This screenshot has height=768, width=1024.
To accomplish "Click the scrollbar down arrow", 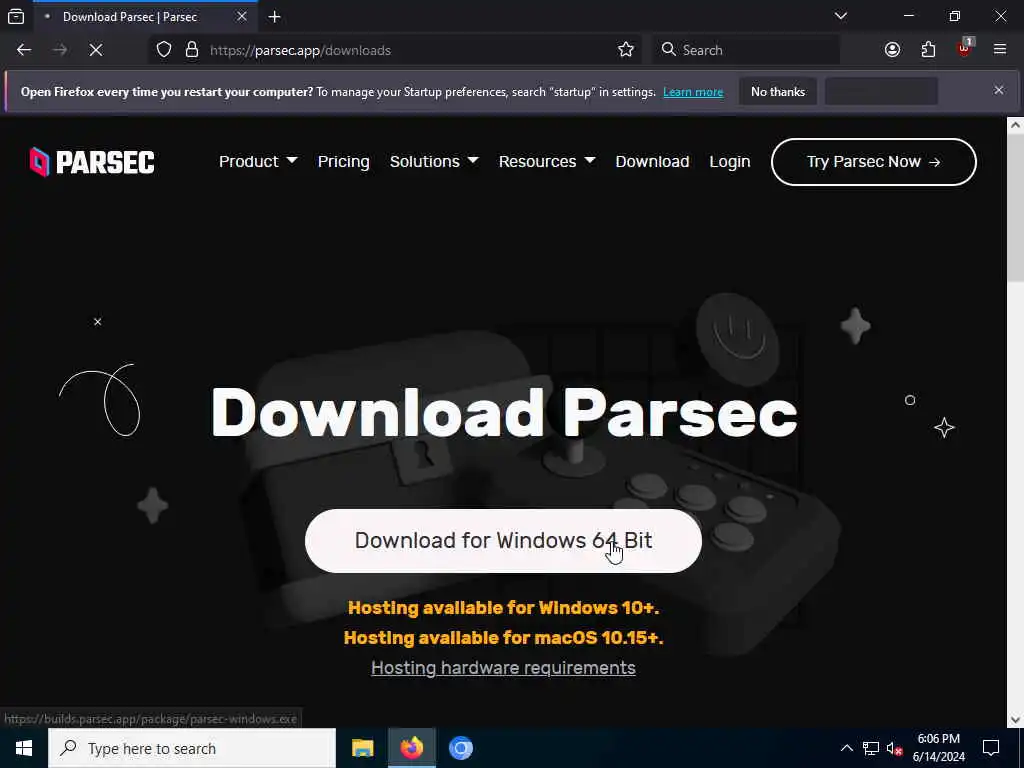I will 1015,720.
